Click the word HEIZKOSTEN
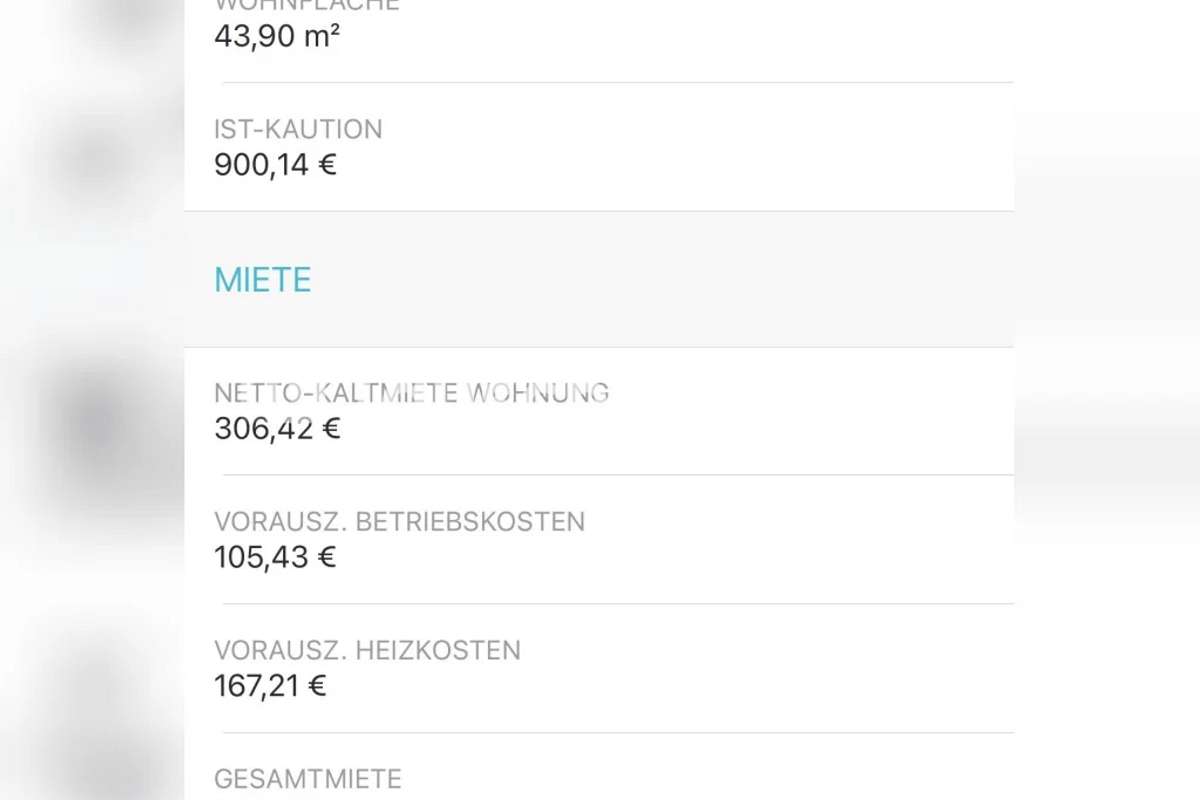The image size is (1200, 800). pyautogui.click(x=438, y=651)
